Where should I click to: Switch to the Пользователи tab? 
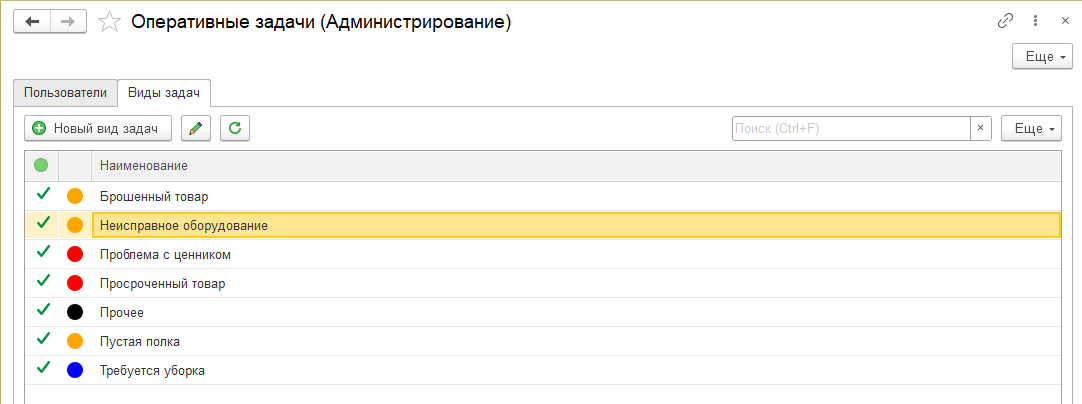click(x=65, y=93)
